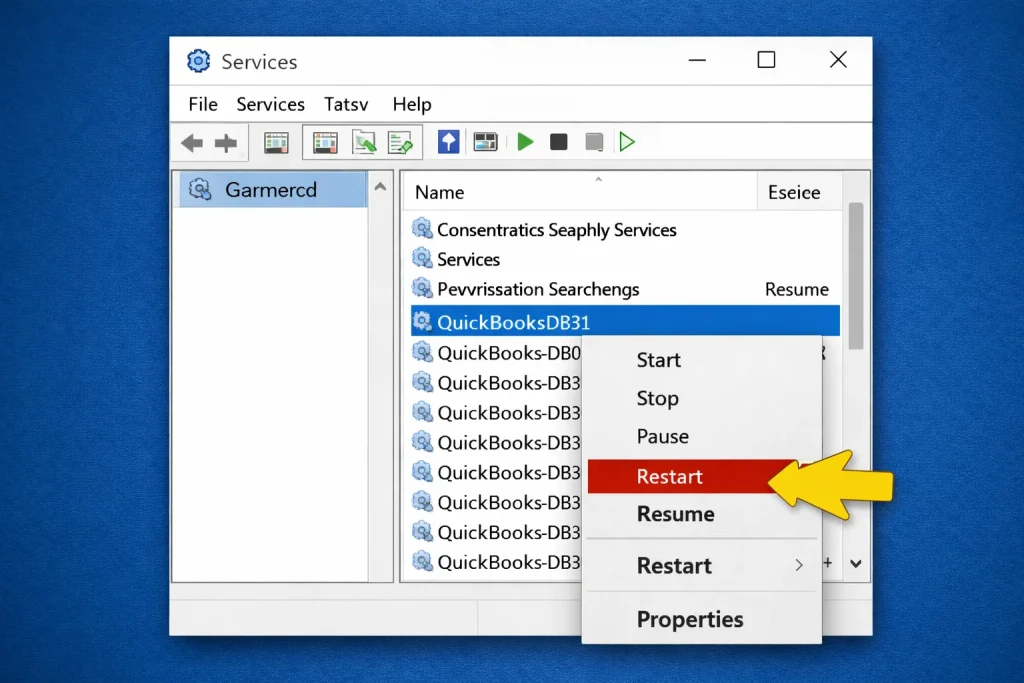Click the properties sheet toolbar icon

tap(325, 142)
